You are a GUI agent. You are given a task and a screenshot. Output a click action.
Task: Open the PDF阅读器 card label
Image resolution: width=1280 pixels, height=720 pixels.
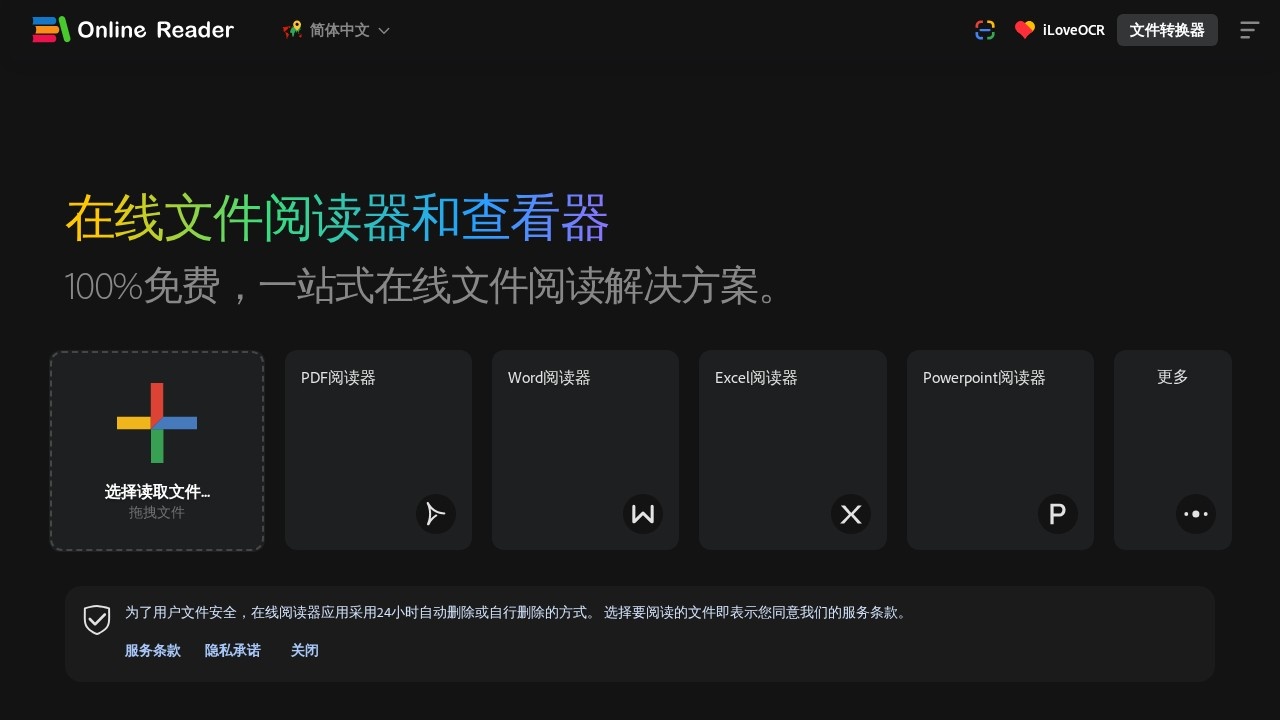click(x=338, y=378)
